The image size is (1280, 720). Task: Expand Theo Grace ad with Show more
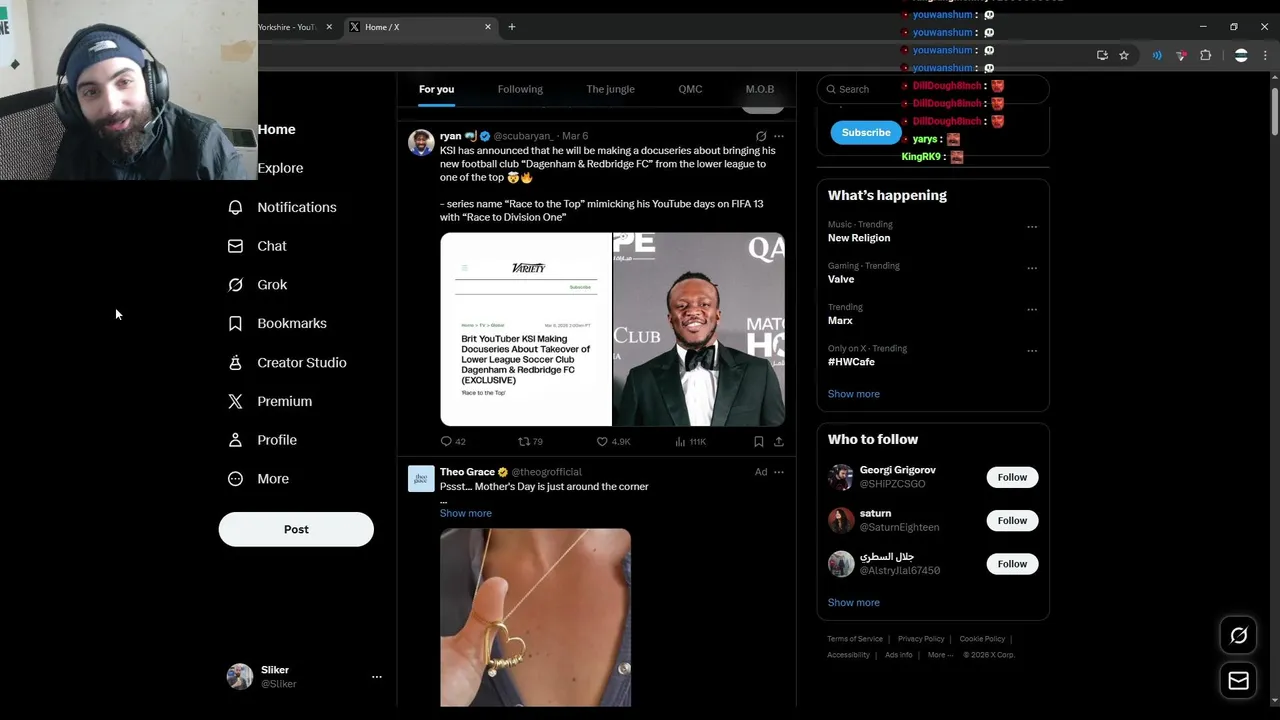tap(466, 513)
